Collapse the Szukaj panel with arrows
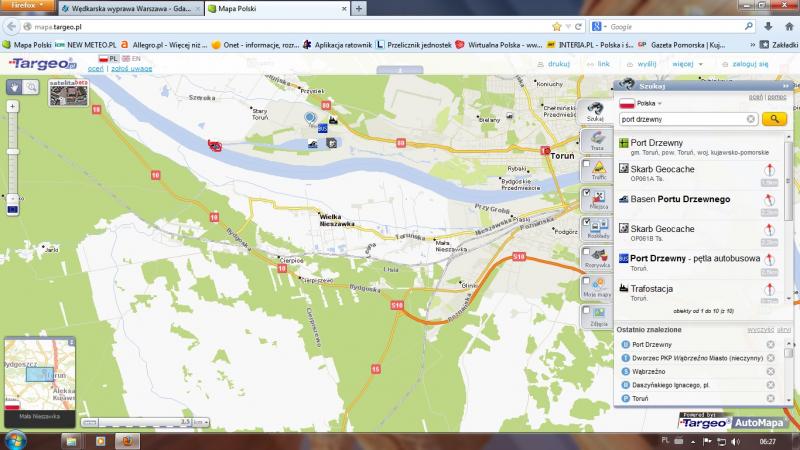800x450 pixels. point(786,86)
